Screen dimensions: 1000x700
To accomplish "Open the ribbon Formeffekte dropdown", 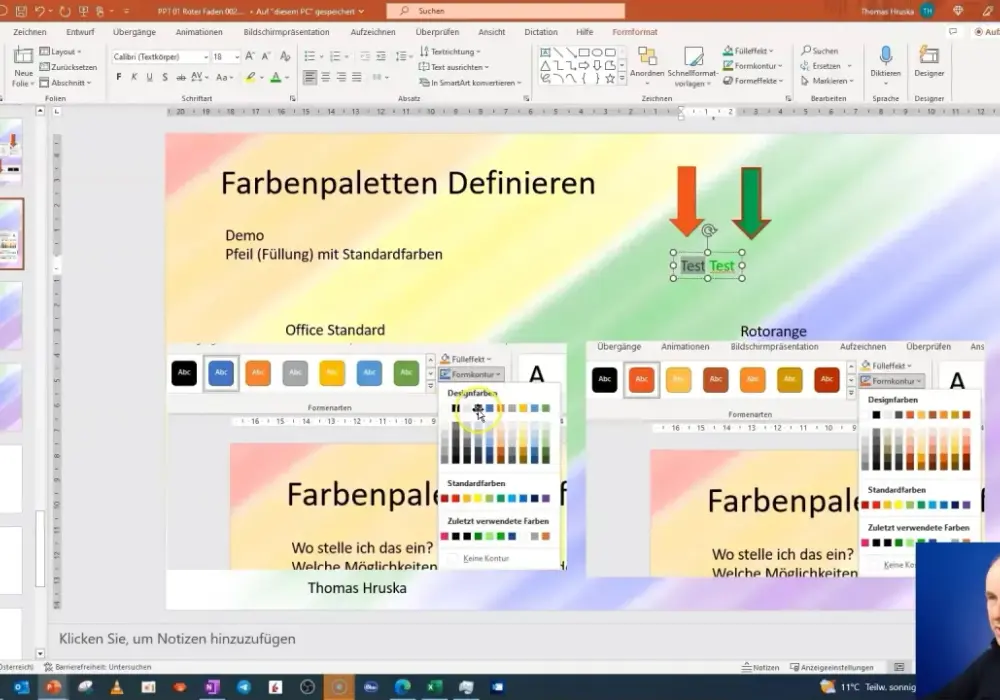I will tap(753, 81).
